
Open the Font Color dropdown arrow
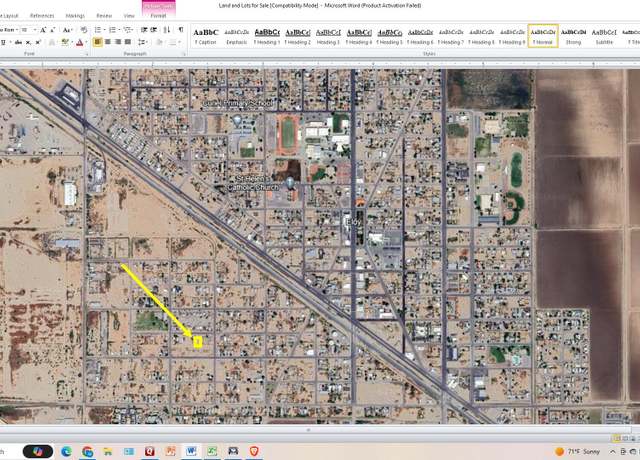pos(86,42)
